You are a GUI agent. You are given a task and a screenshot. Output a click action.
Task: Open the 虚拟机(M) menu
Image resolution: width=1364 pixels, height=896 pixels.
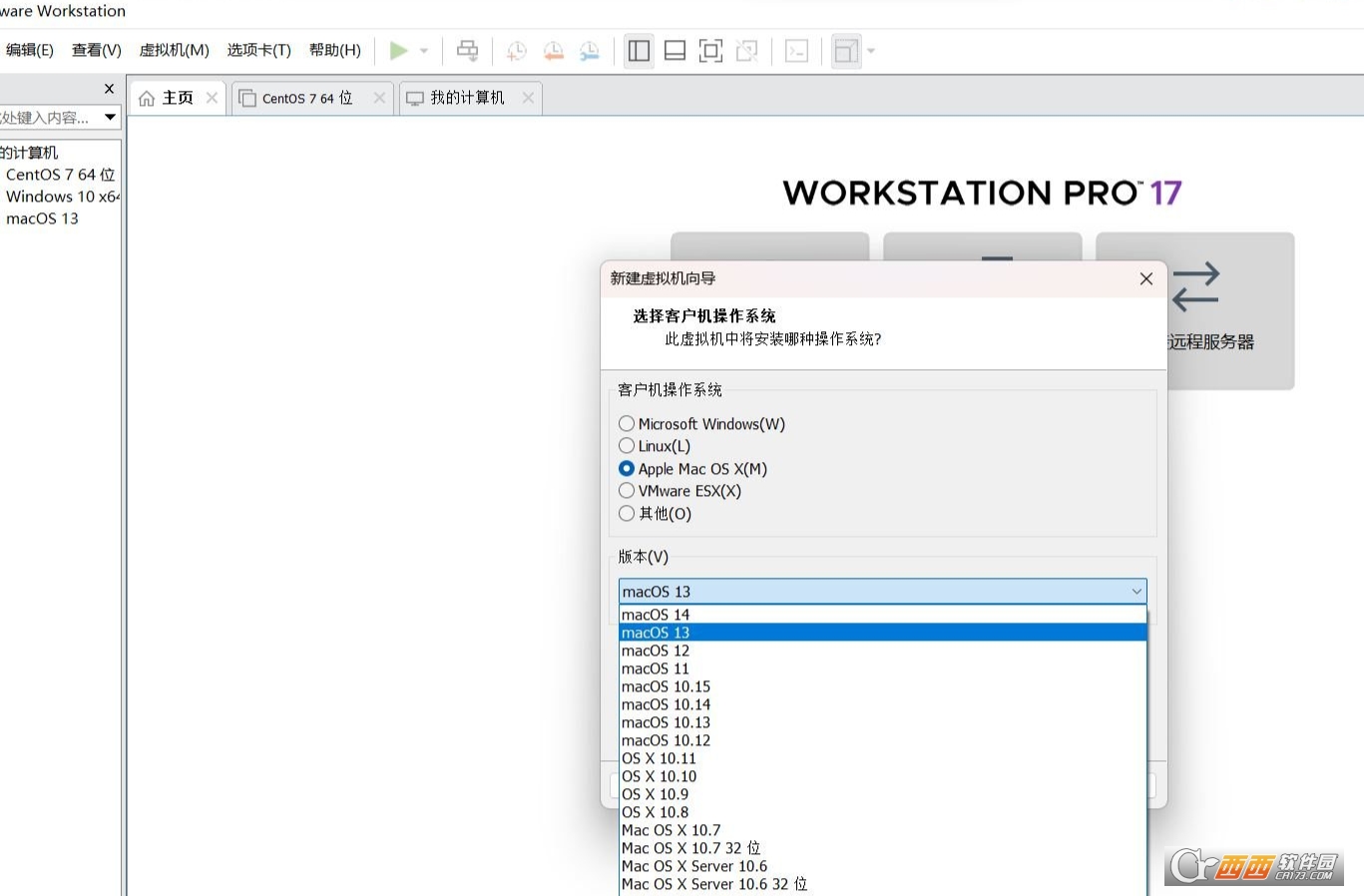pos(175,50)
